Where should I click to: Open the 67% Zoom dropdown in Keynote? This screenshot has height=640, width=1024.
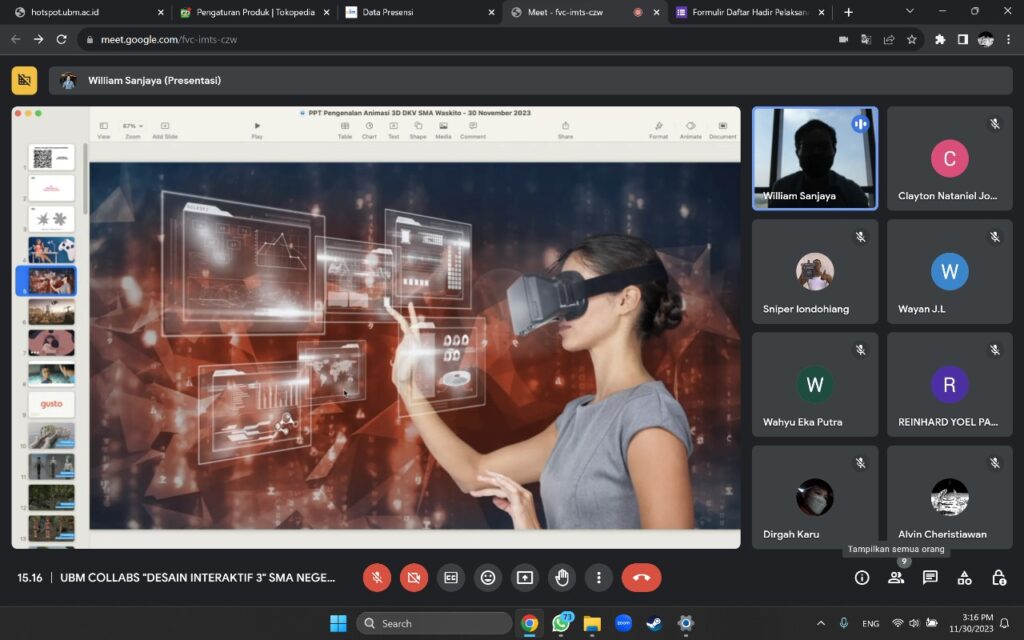coord(133,129)
